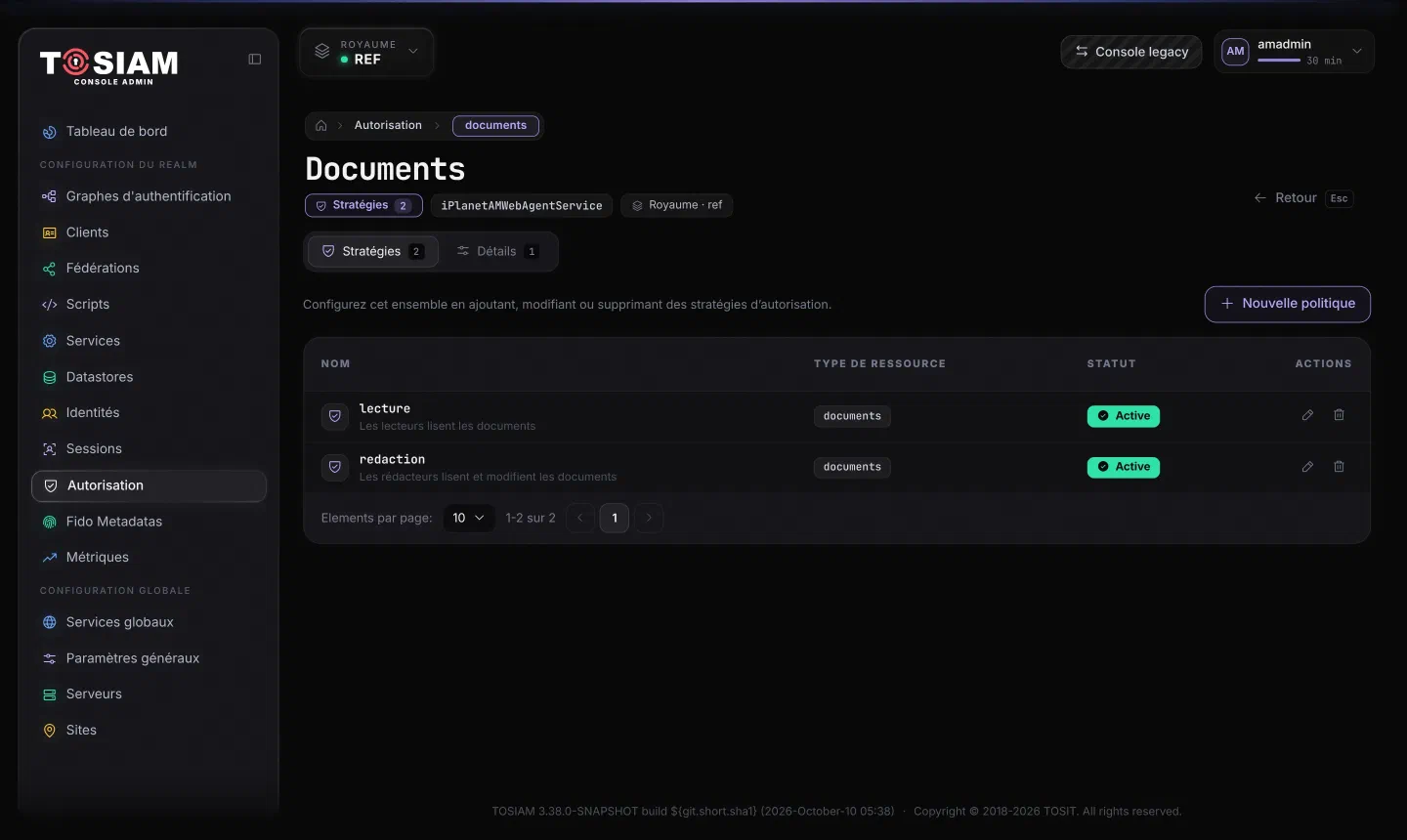
Task: Select Autorisation in the sidebar
Action: tap(149, 485)
